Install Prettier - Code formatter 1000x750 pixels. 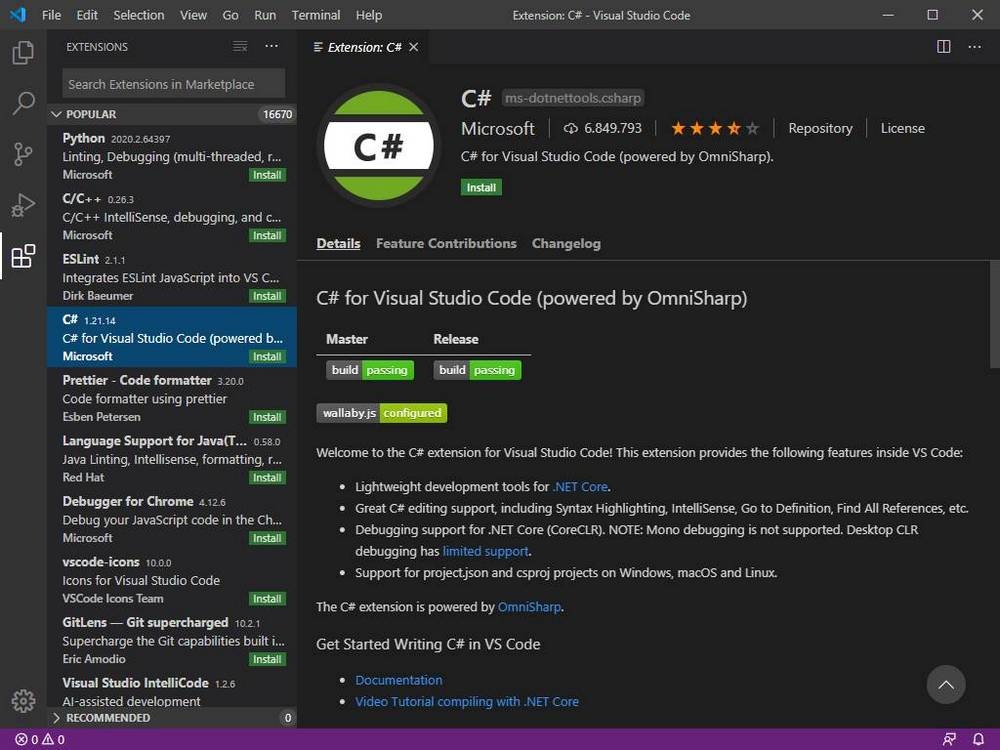(267, 417)
